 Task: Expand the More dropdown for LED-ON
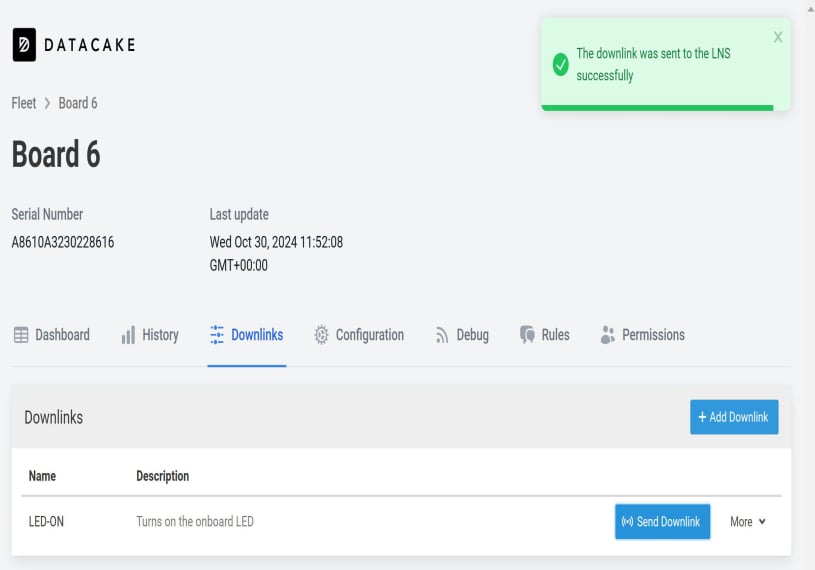748,521
